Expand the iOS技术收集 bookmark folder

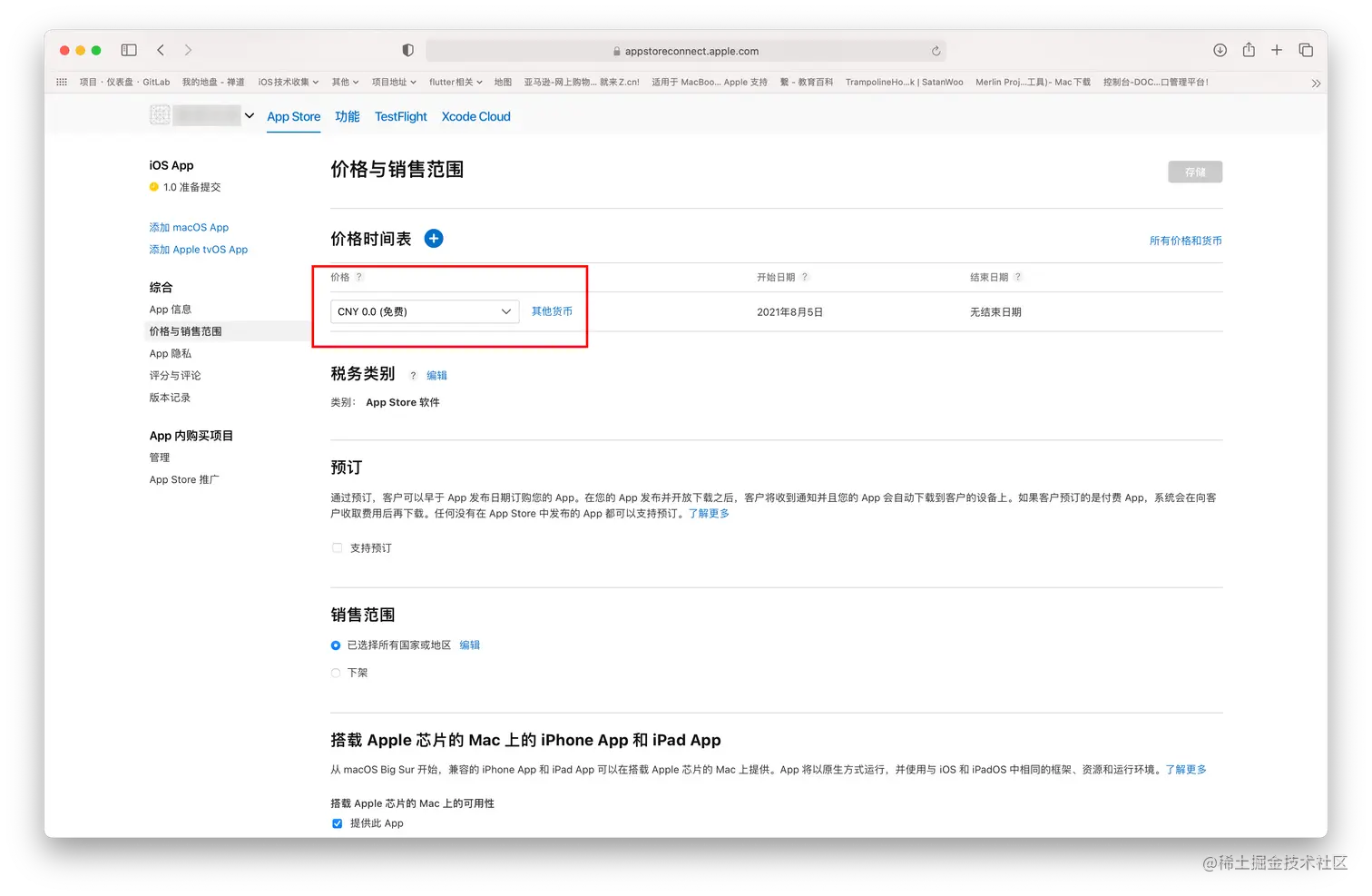(289, 82)
